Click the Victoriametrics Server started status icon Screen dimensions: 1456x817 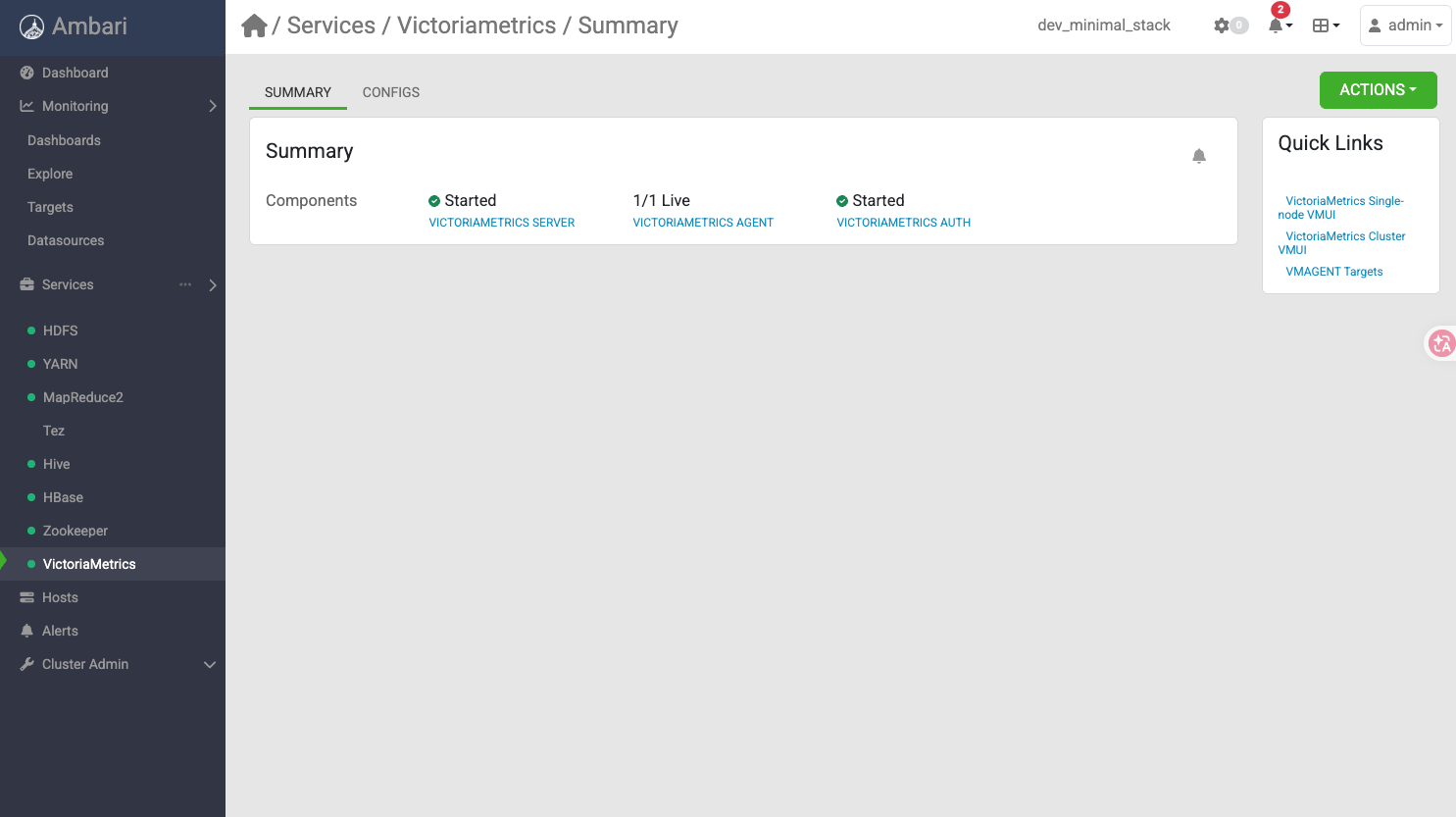pos(434,201)
